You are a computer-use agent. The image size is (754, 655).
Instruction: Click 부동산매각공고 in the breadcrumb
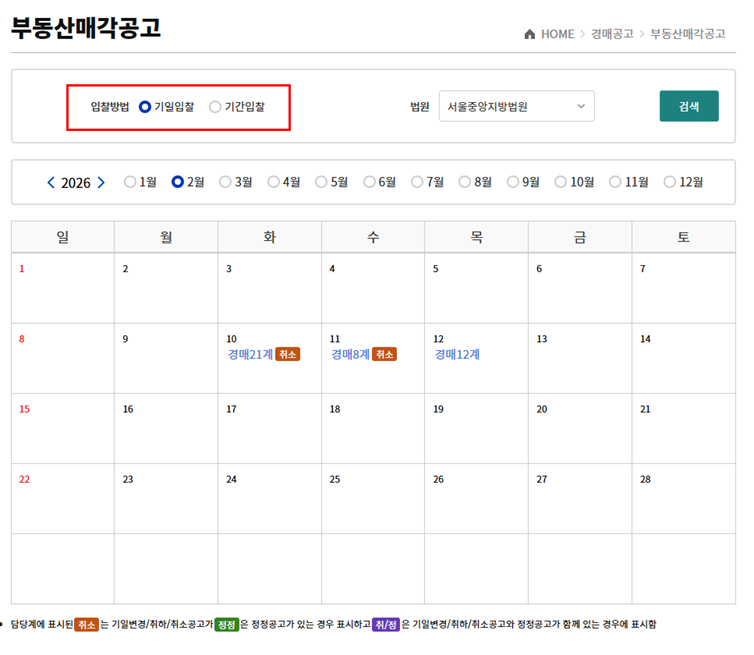coord(687,34)
